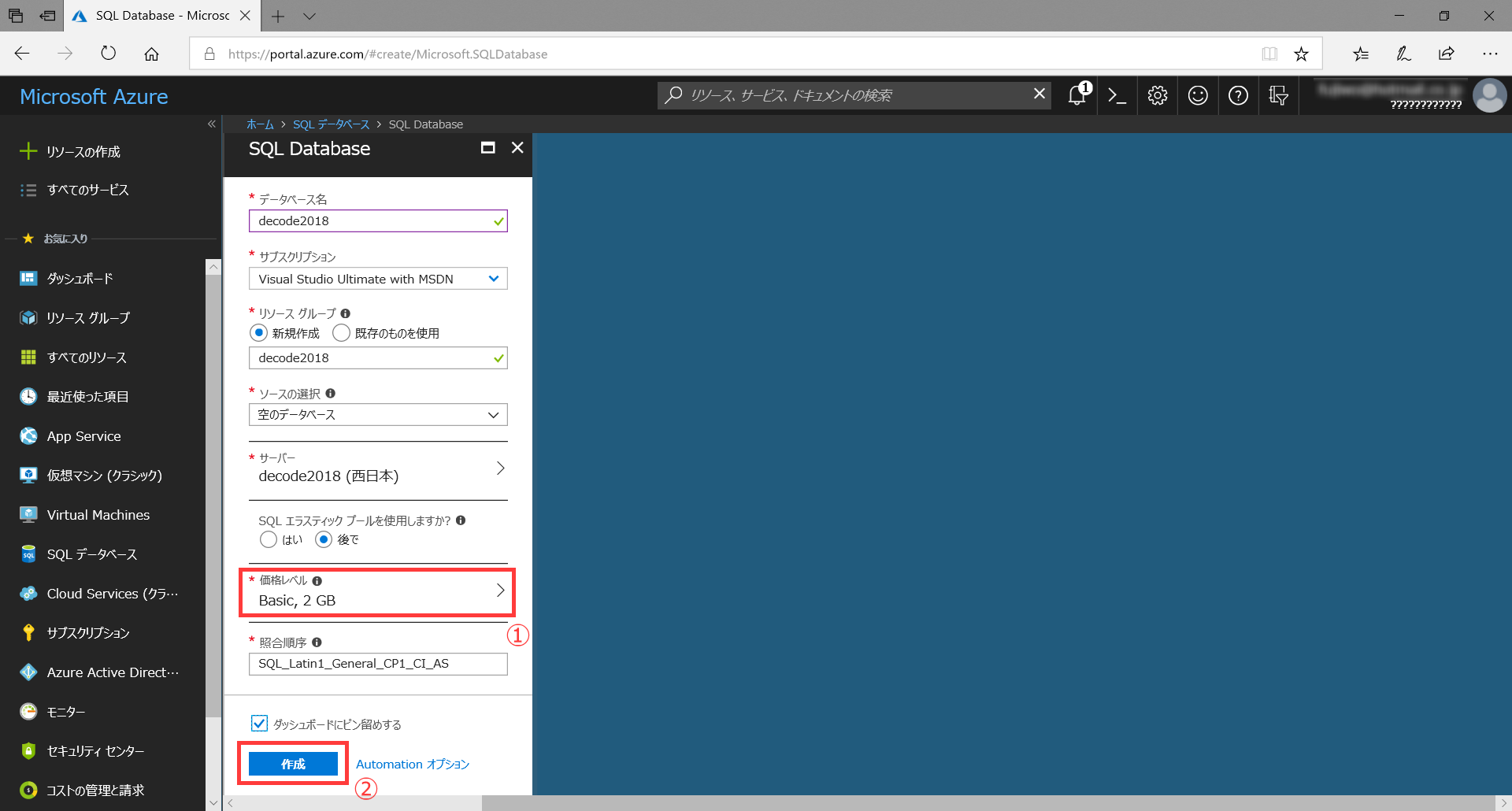This screenshot has width=1512, height=811.
Task: Show info tooltip for 価格レベル
Action: click(317, 581)
